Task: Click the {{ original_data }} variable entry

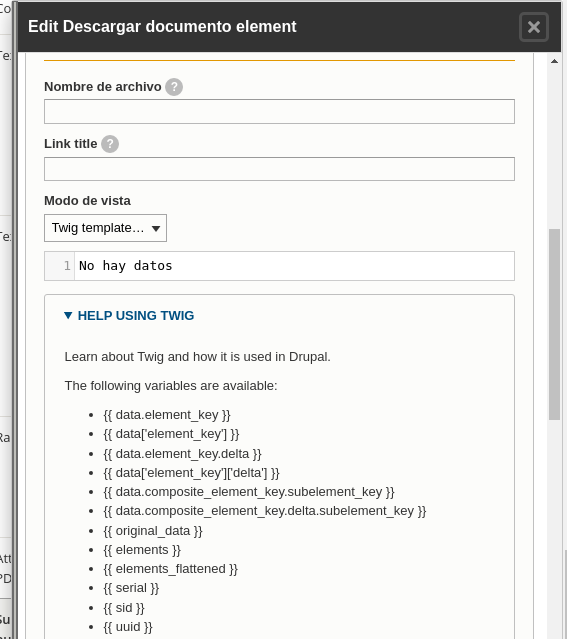Action: (153, 531)
